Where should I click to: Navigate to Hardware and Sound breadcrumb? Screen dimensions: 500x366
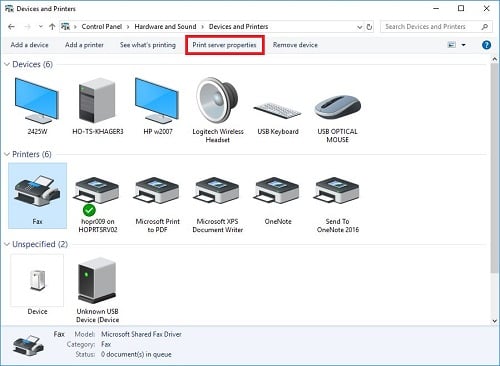point(165,27)
